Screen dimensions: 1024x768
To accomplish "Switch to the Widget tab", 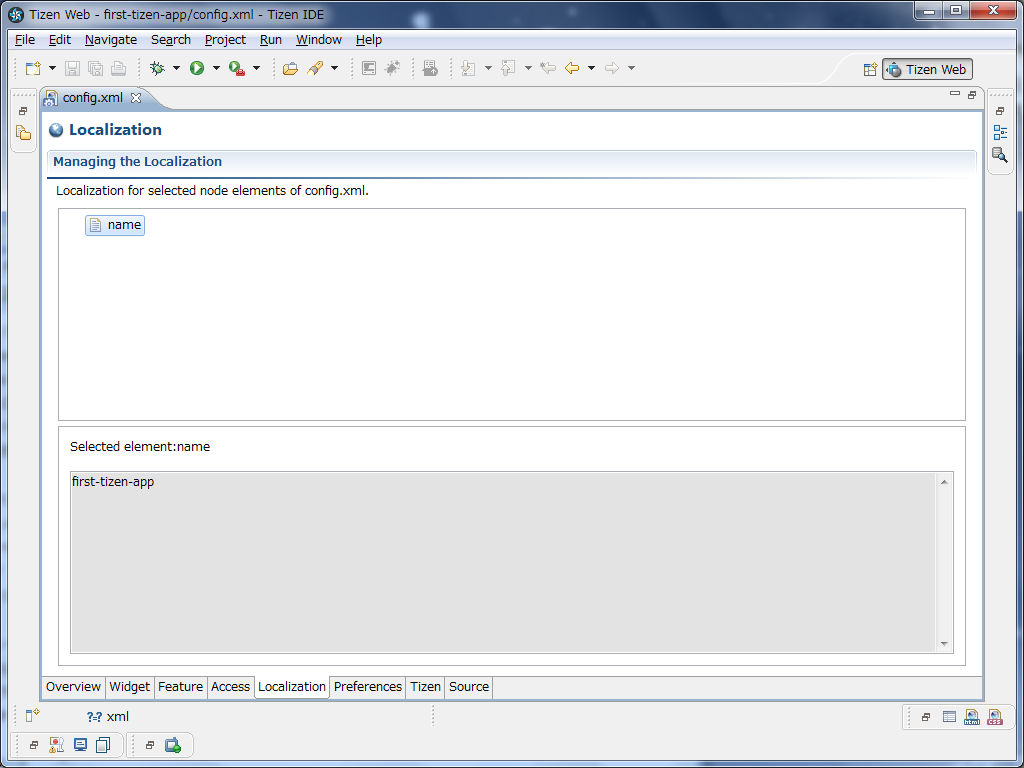I will click(x=129, y=687).
